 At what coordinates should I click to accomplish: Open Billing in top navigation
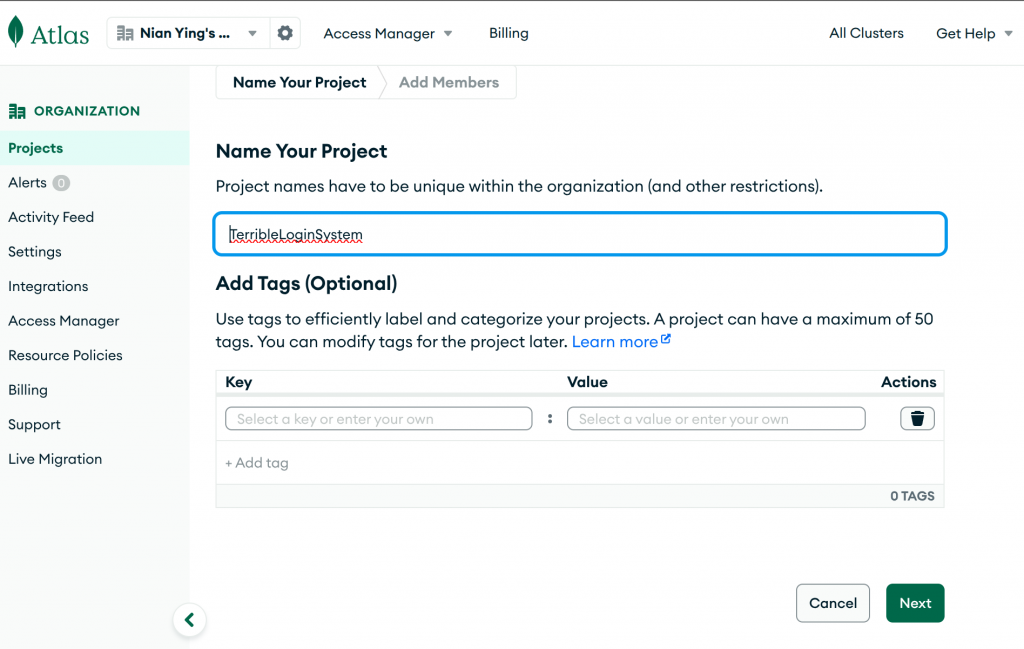[508, 33]
